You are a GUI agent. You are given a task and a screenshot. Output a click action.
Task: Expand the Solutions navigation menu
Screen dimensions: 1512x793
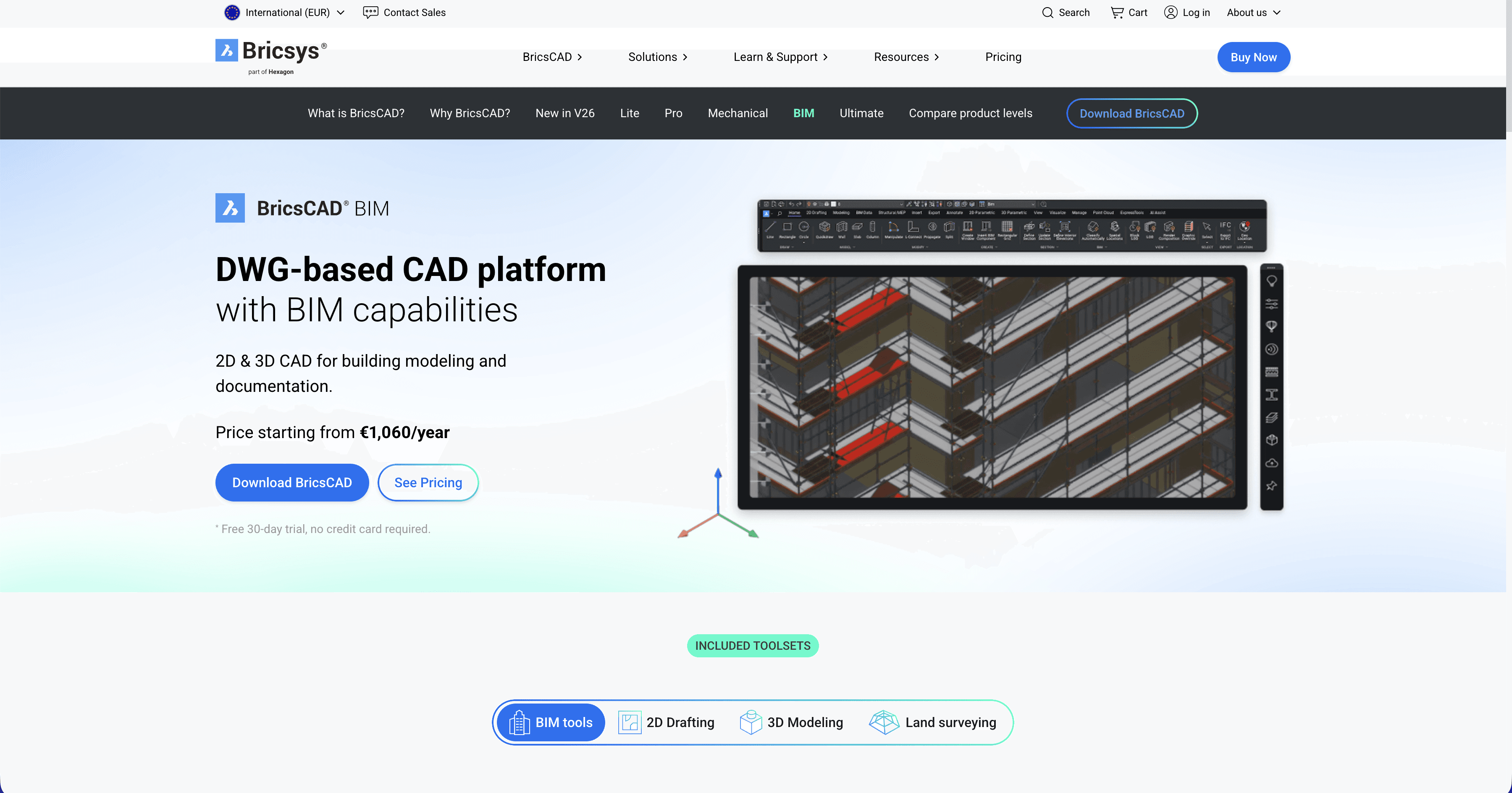(x=657, y=57)
